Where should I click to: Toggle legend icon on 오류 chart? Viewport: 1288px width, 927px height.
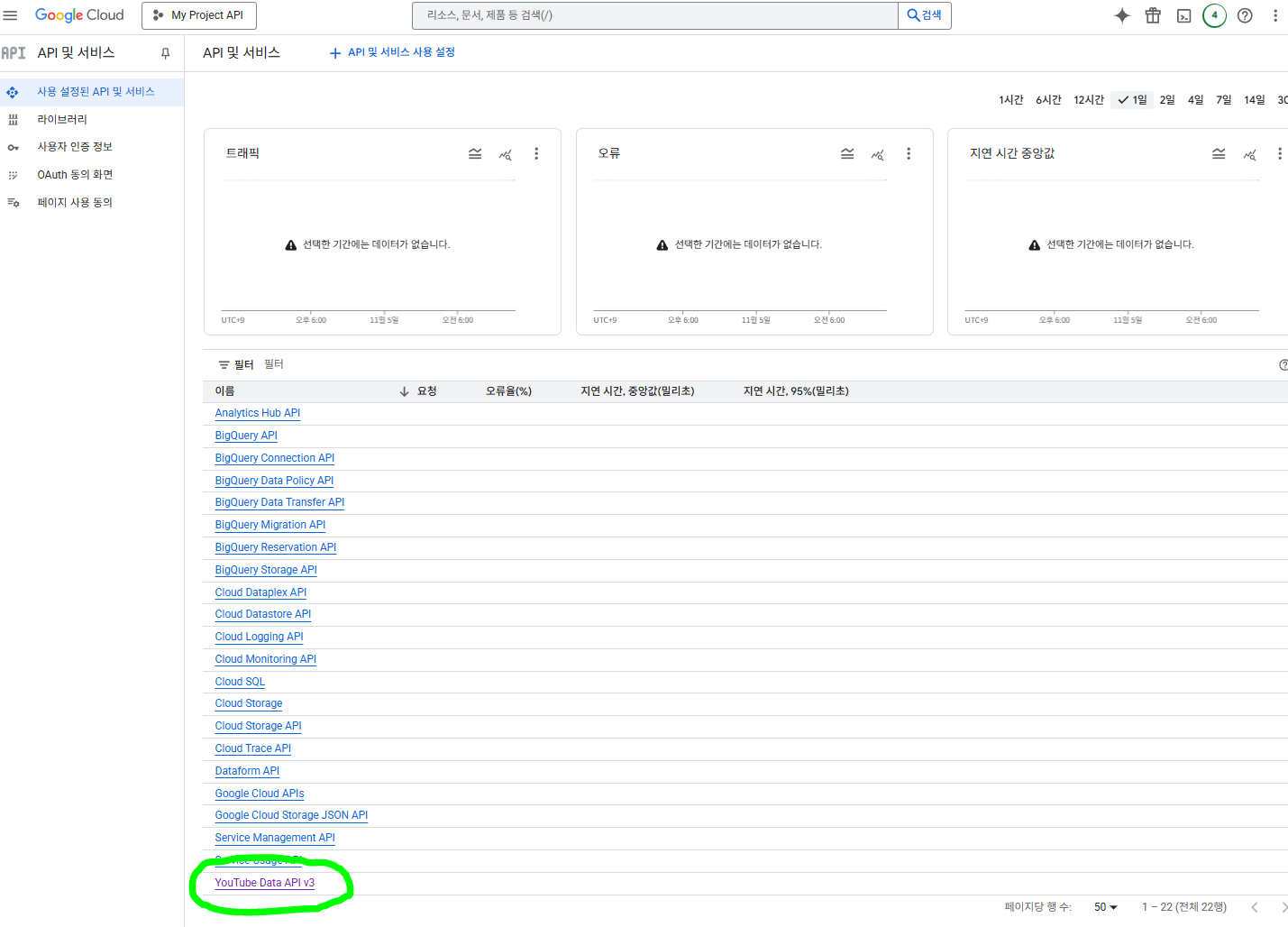click(847, 154)
